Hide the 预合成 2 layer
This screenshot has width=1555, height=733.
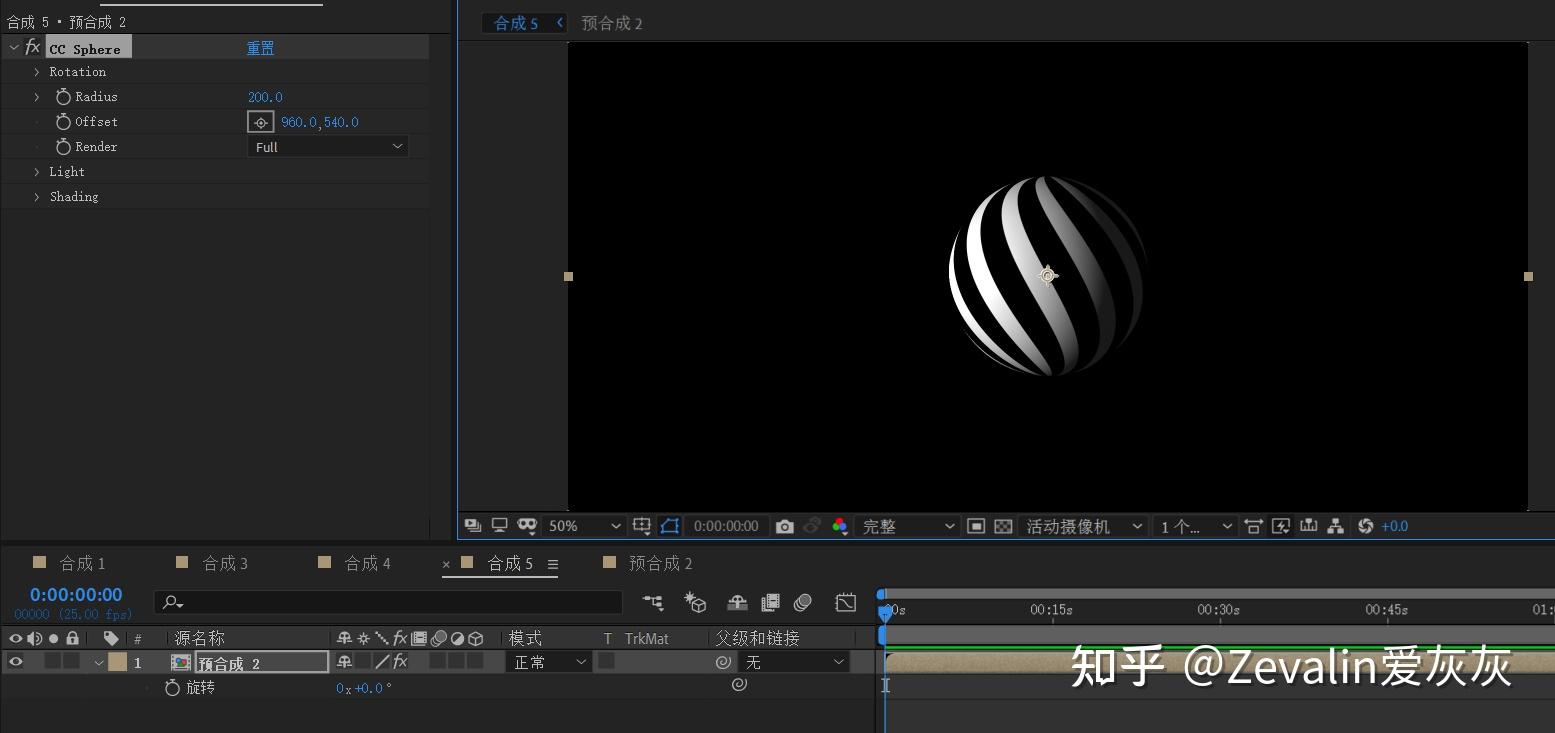15,661
